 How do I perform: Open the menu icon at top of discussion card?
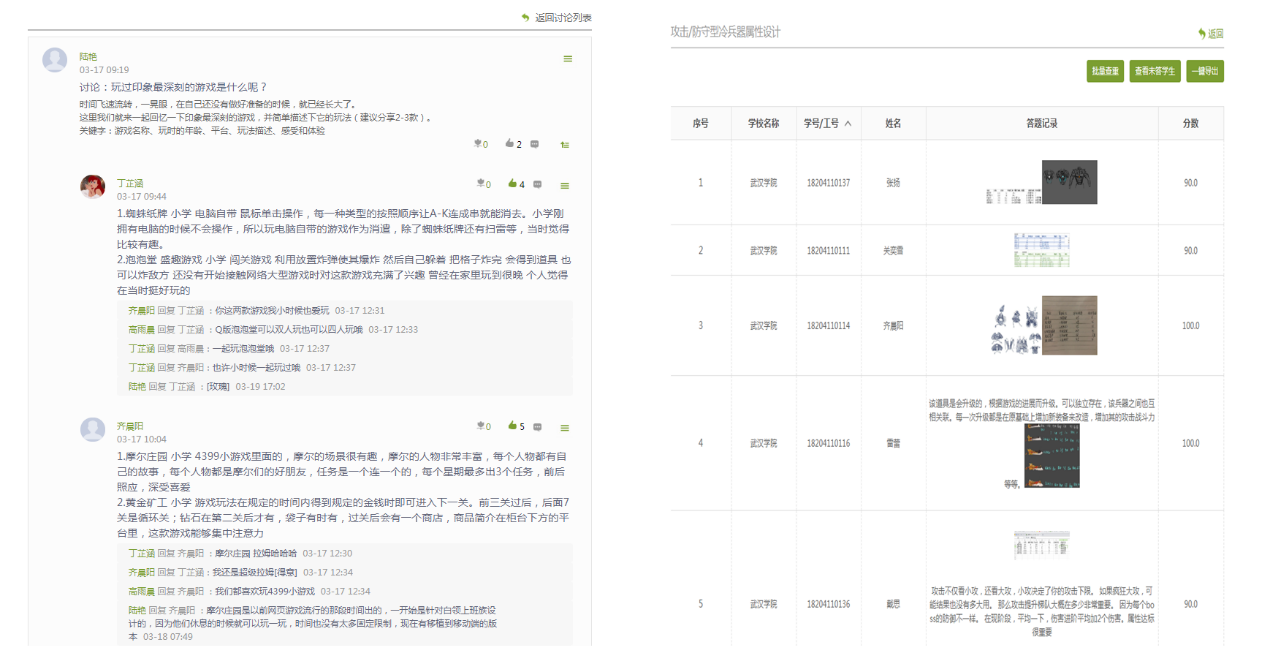point(567,59)
